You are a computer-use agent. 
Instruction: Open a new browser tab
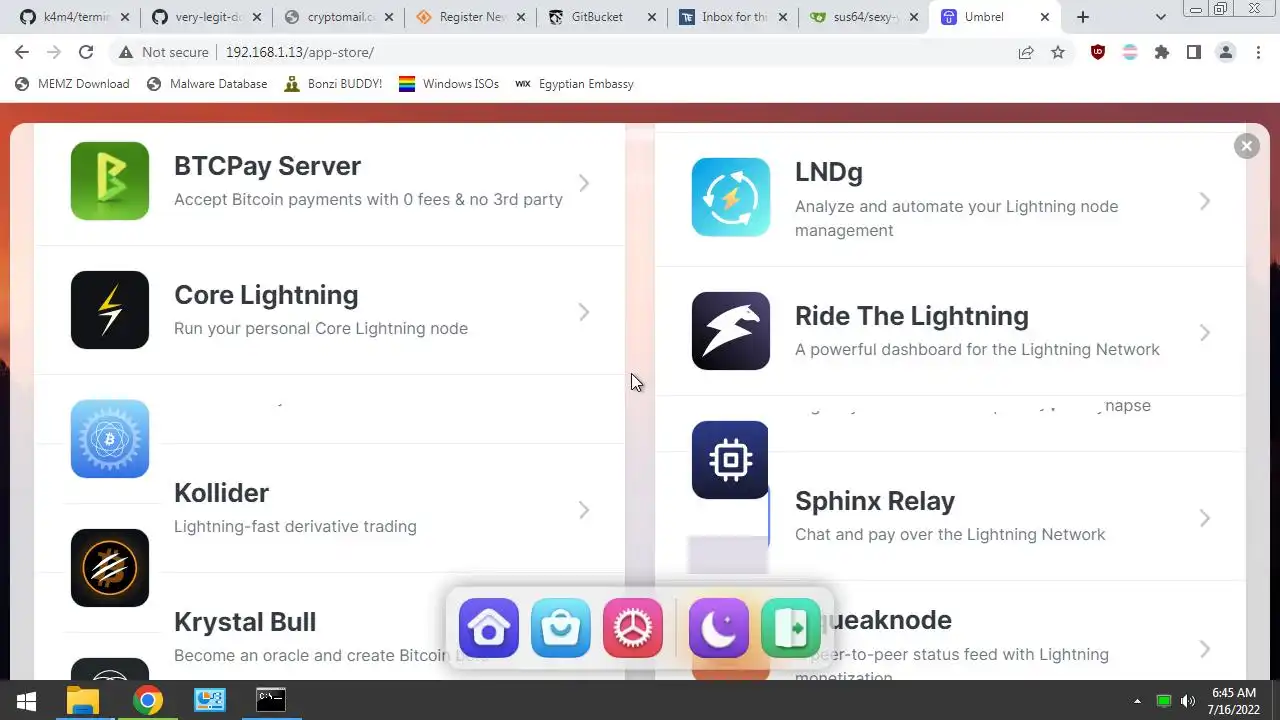pyautogui.click(x=1083, y=17)
